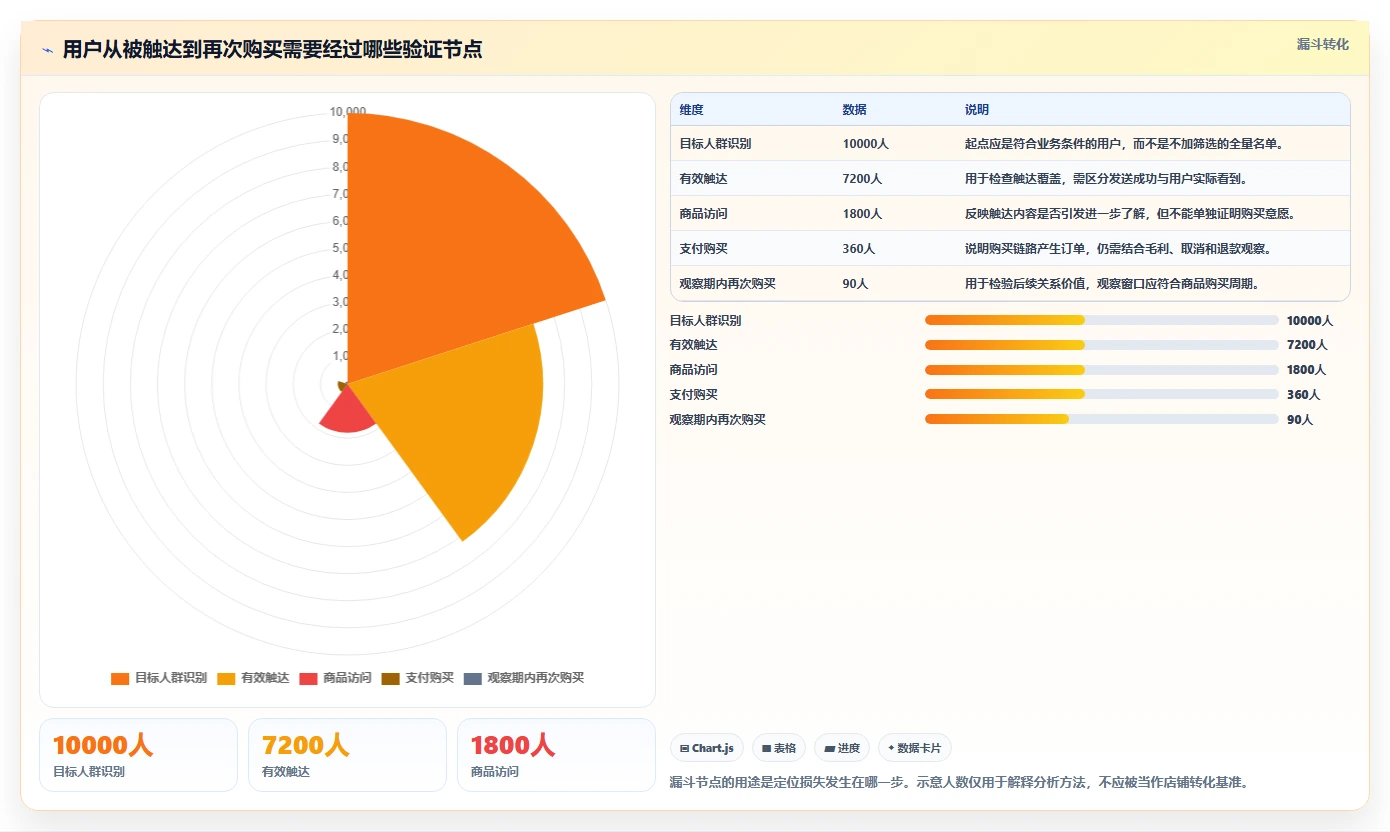The height and width of the screenshot is (832, 1390).
Task: Click the 目标人群识别 progress bar
Action: [x=1102, y=320]
